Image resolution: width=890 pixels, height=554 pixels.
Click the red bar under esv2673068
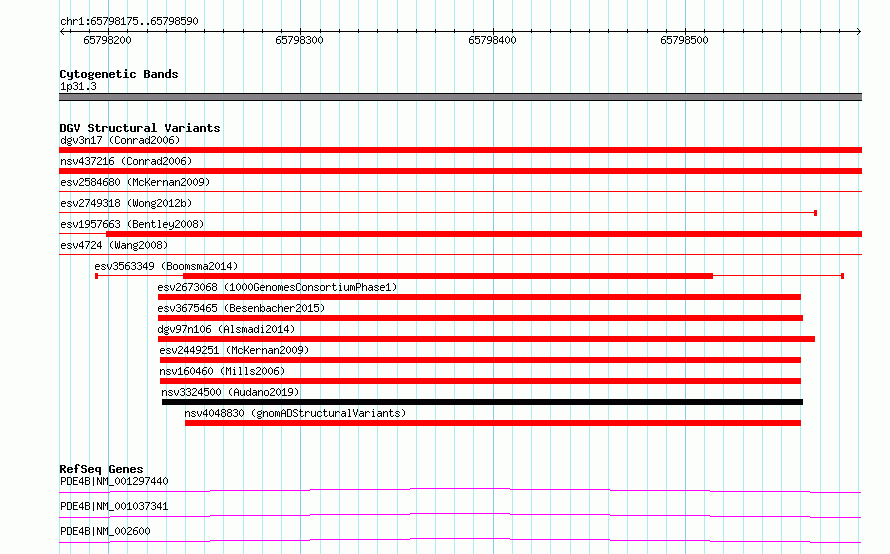pyautogui.click(x=479, y=297)
